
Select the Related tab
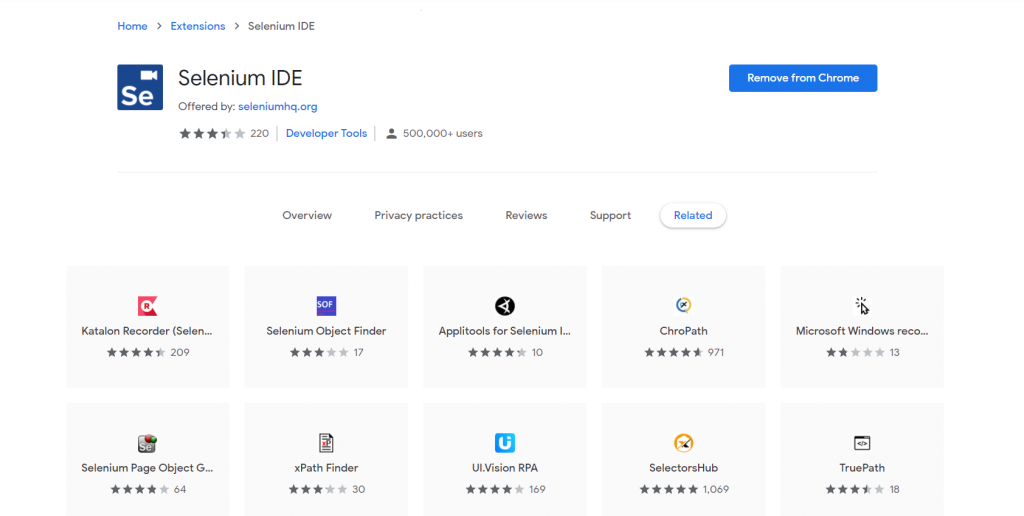tap(693, 216)
